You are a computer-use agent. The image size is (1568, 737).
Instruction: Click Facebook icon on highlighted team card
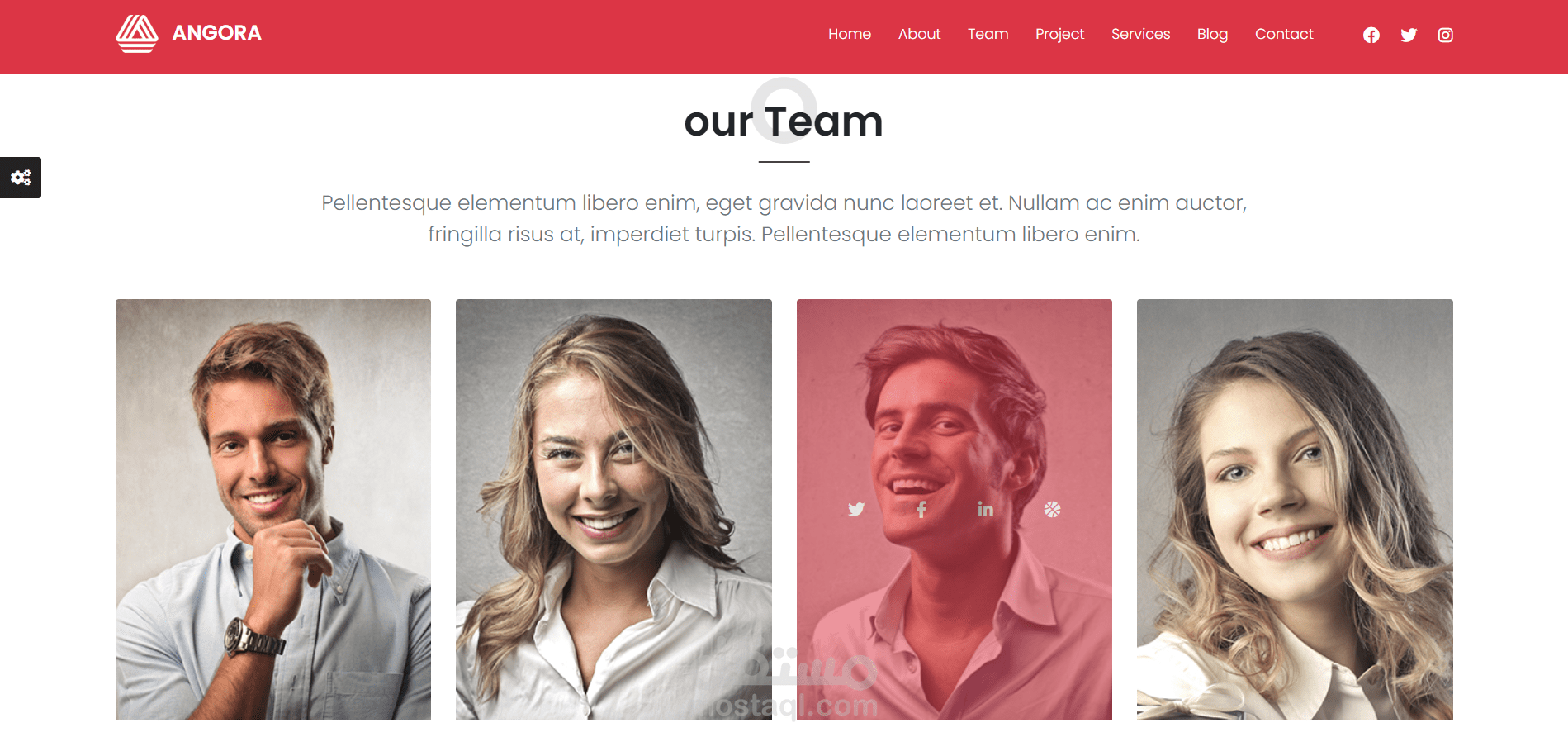click(x=921, y=509)
